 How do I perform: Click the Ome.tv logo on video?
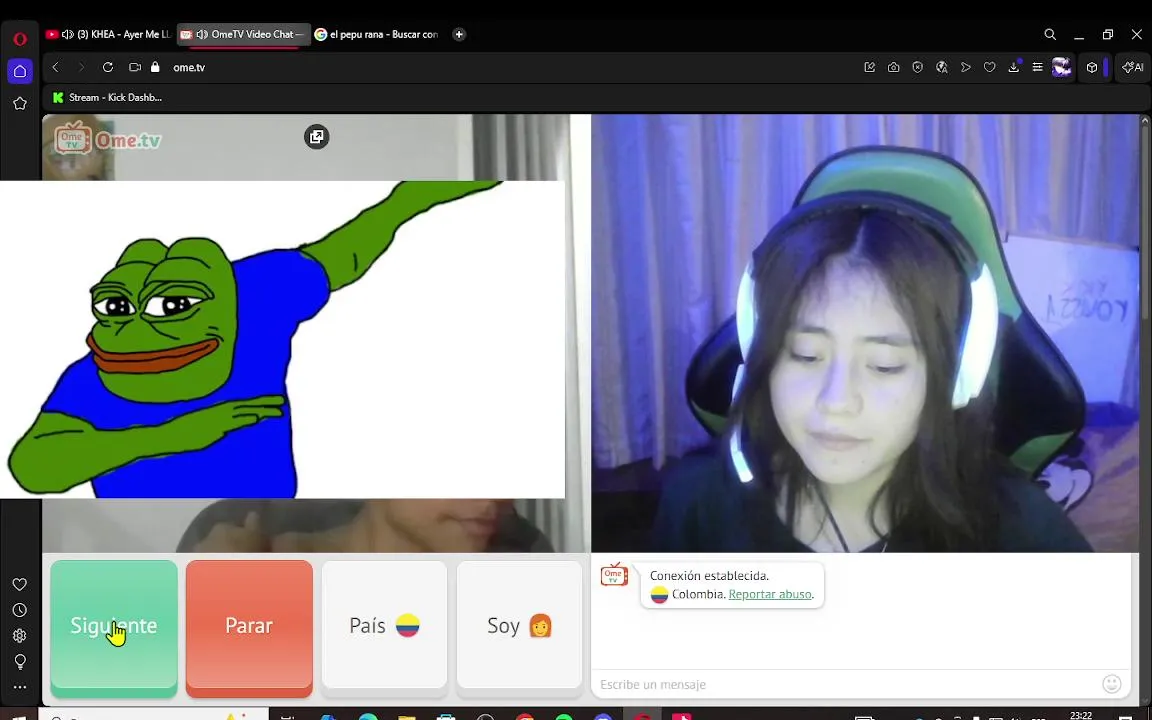tap(108, 138)
